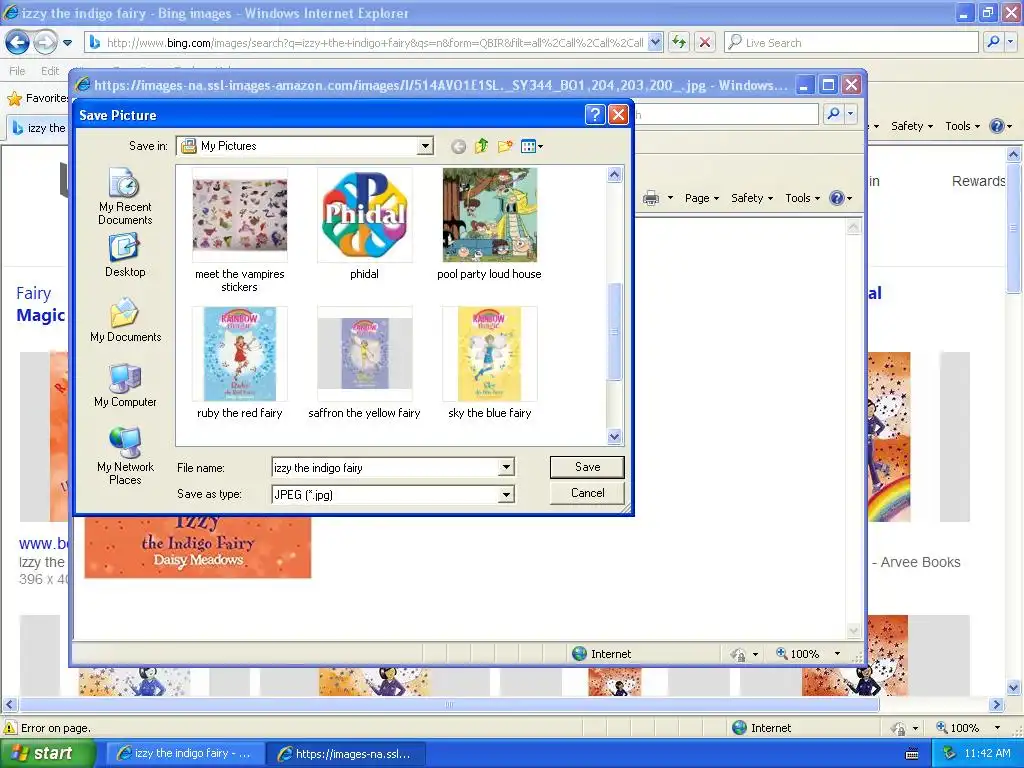The image size is (1024, 768).
Task: Click the Windows start button
Action: [48, 753]
